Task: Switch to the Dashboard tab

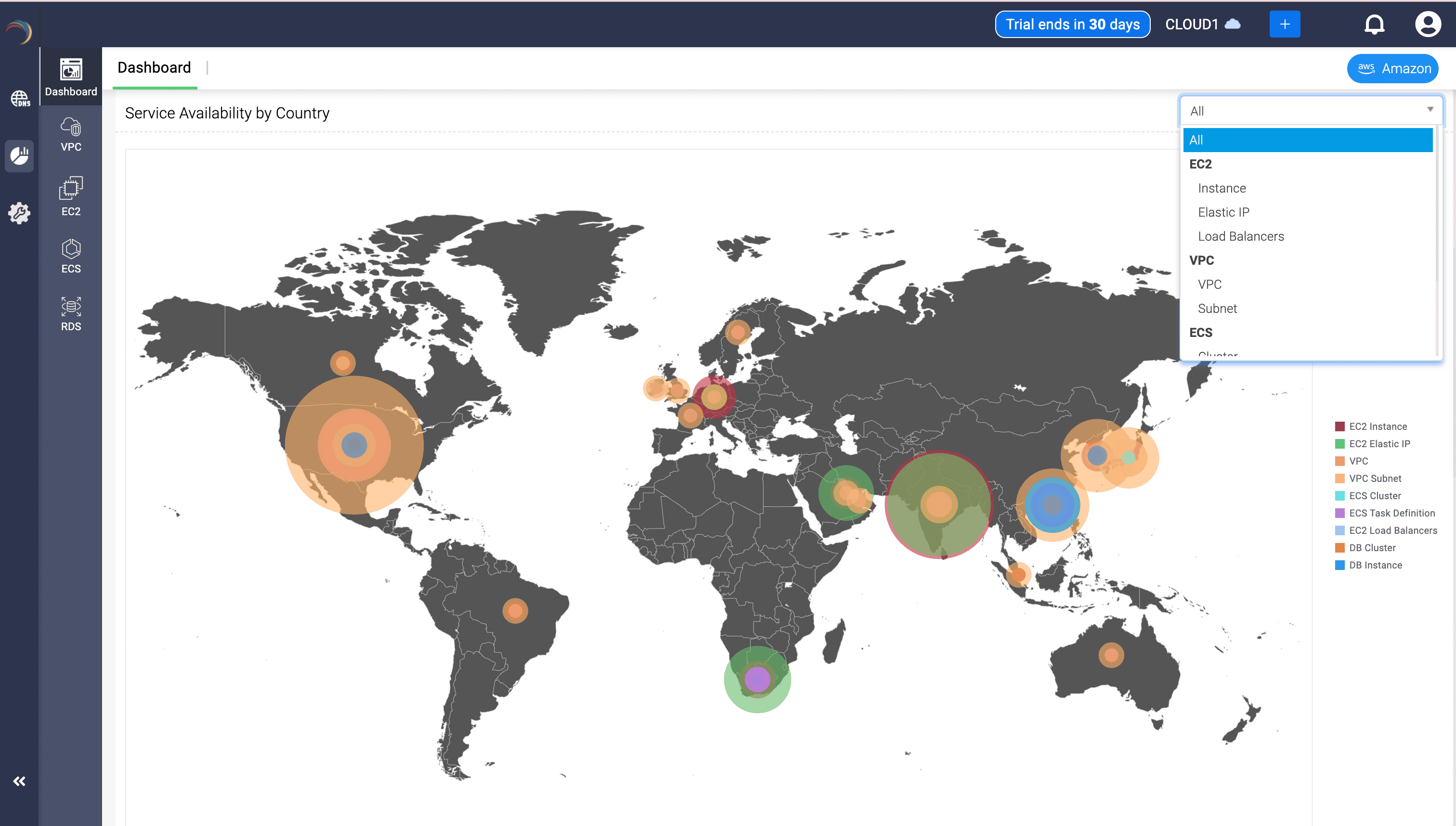Action: click(154, 67)
